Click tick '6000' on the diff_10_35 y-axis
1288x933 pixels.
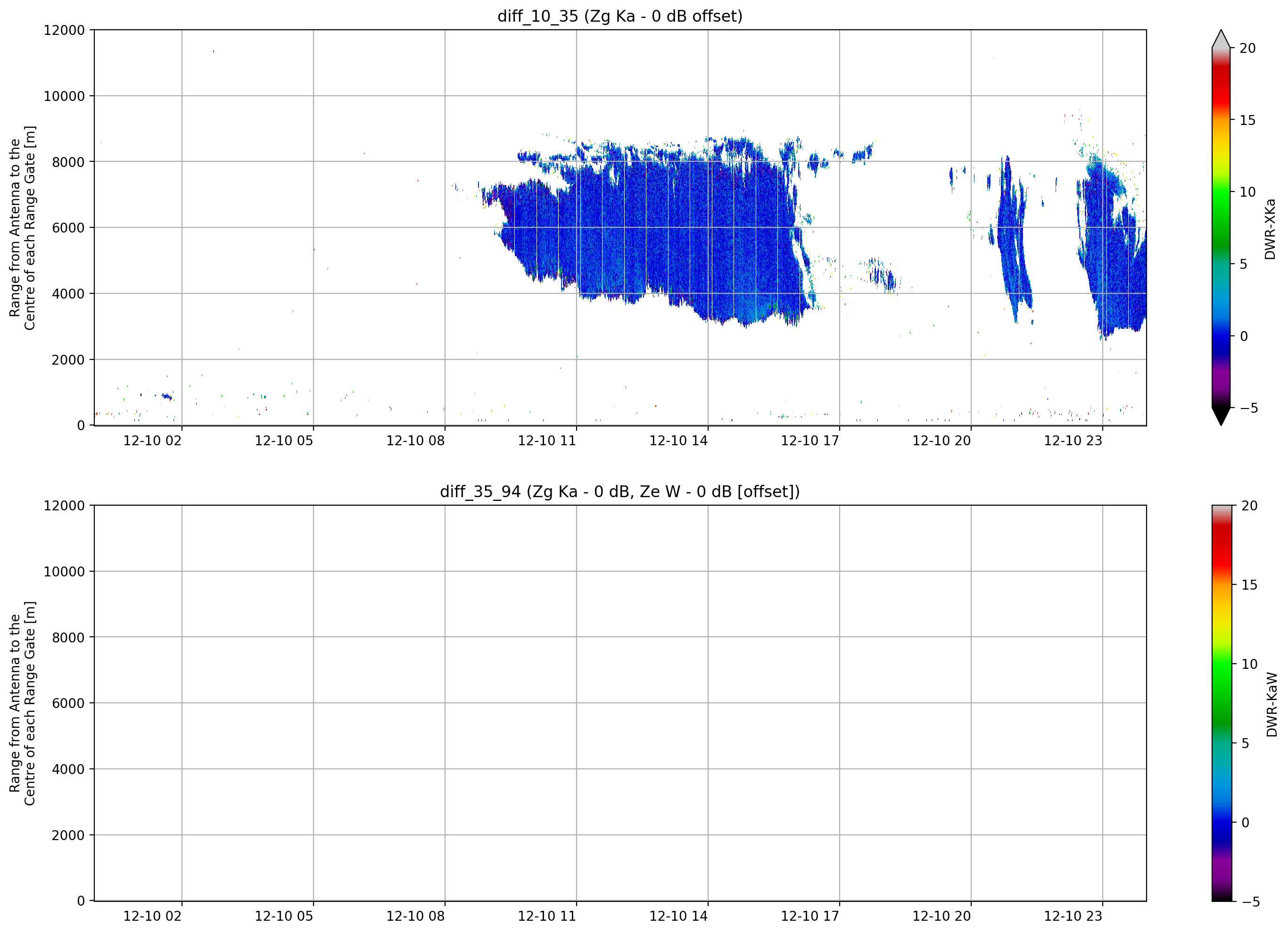click(x=68, y=228)
